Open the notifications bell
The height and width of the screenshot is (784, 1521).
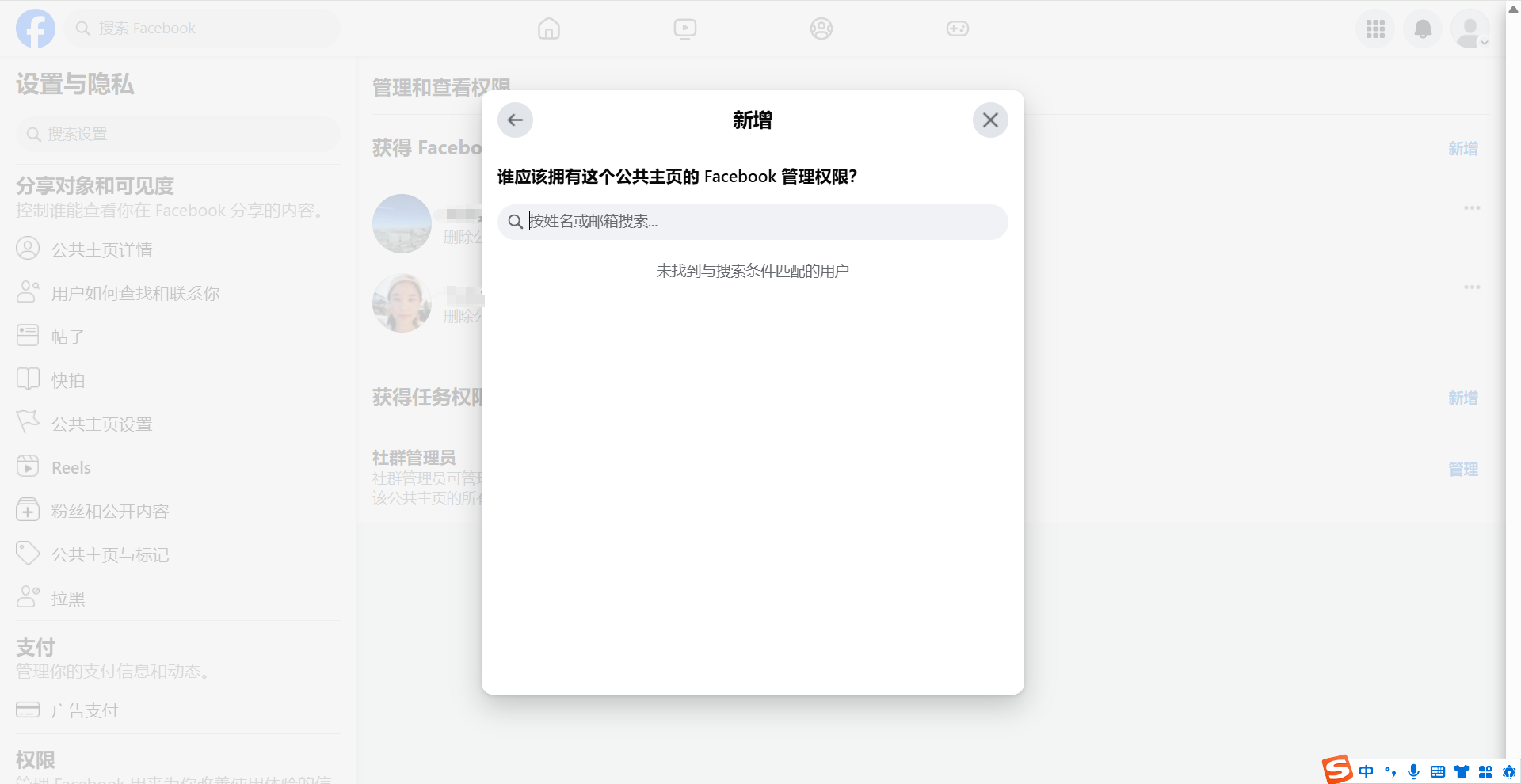coord(1423,29)
